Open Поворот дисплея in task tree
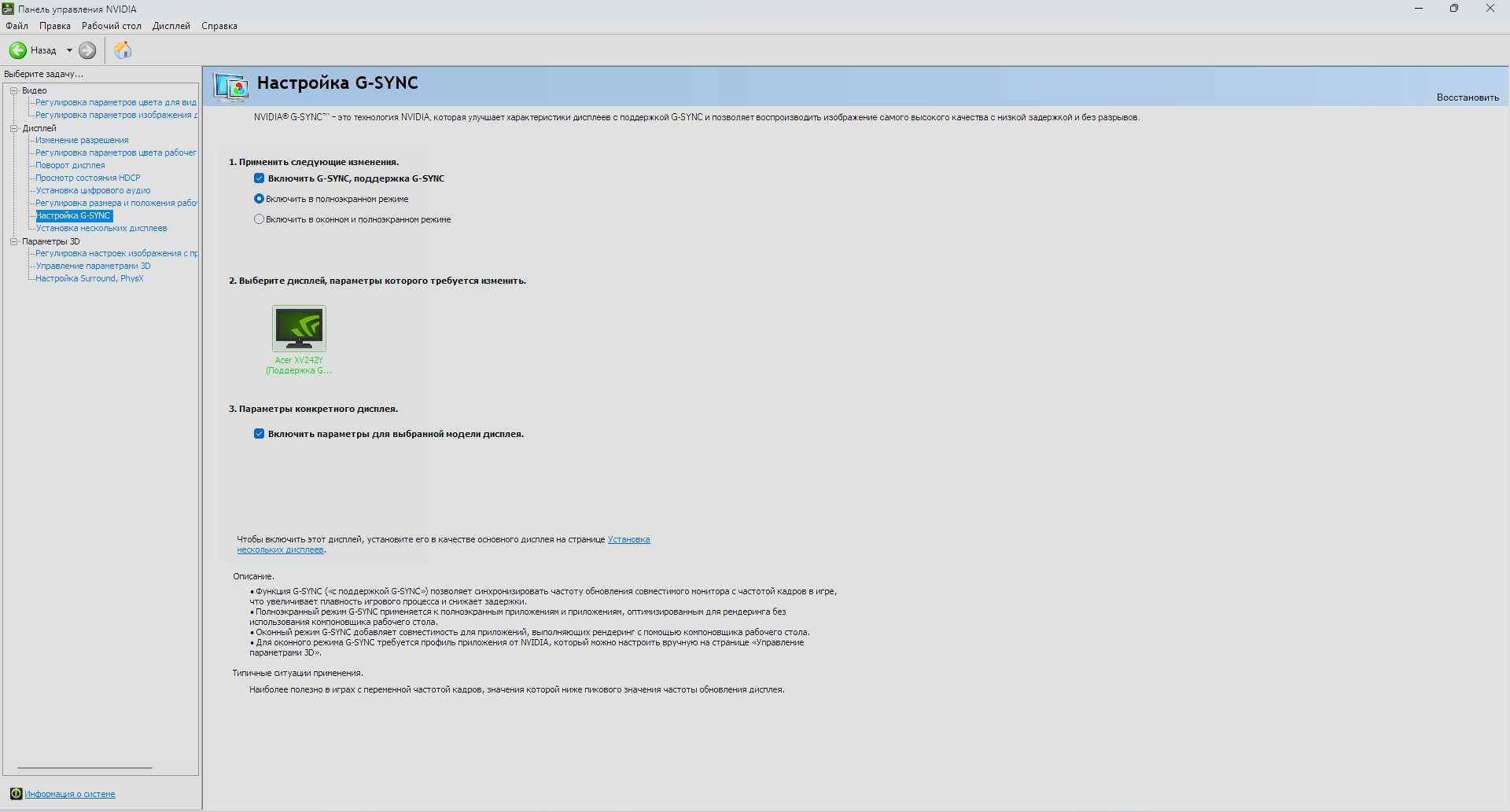 (70, 165)
